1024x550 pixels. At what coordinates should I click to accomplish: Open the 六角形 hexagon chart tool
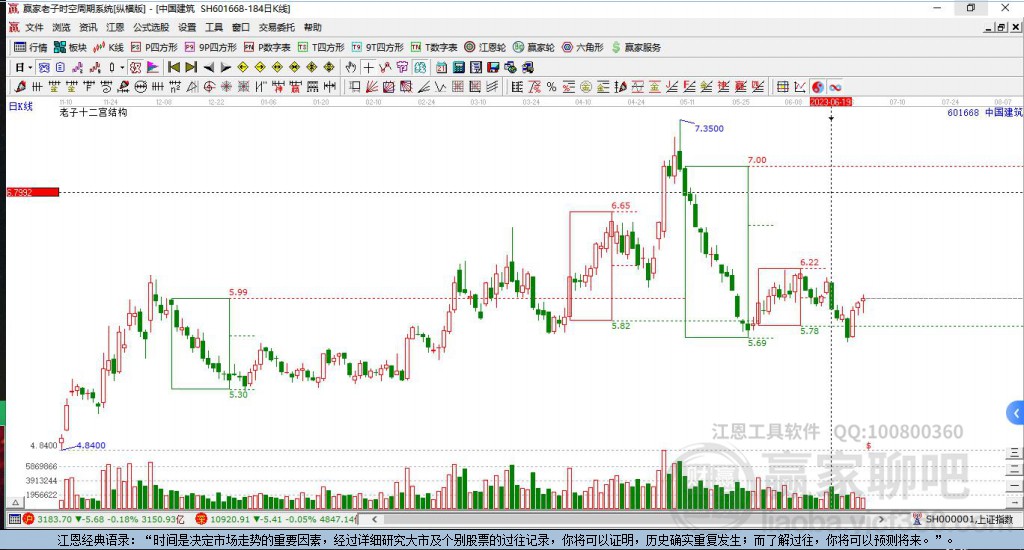tap(581, 47)
